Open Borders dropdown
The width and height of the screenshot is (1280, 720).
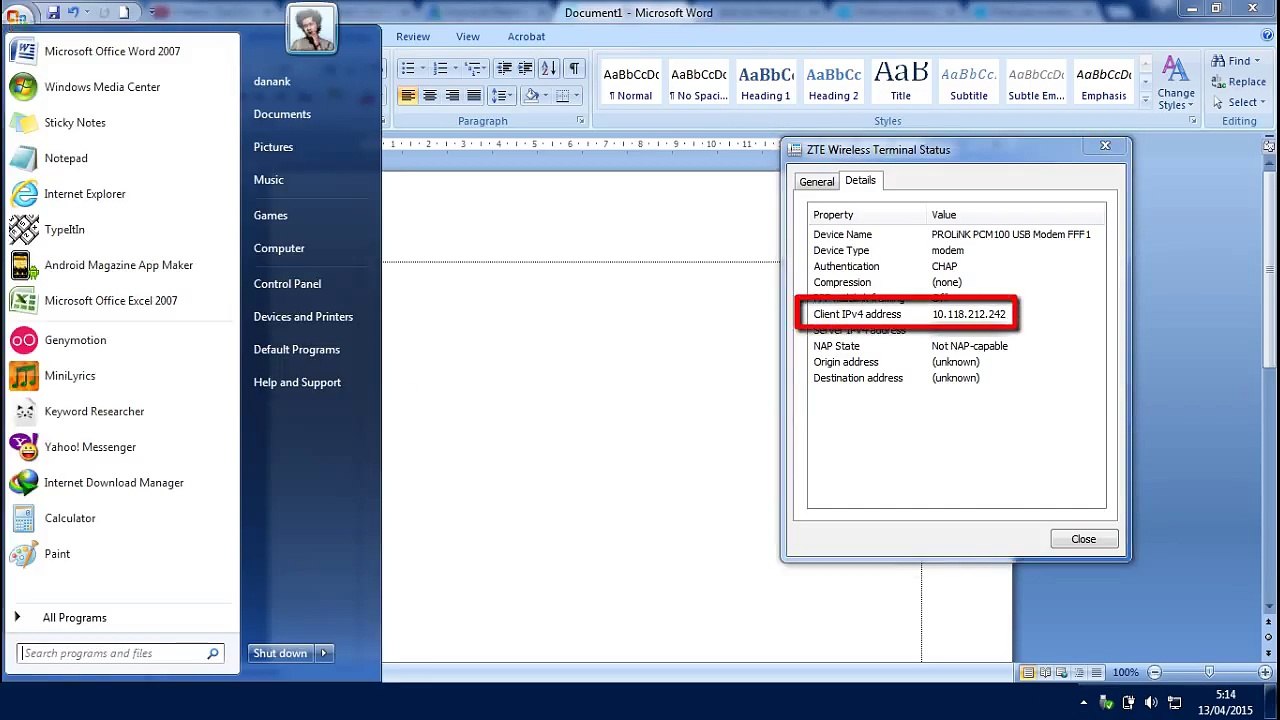pyautogui.click(x=577, y=95)
